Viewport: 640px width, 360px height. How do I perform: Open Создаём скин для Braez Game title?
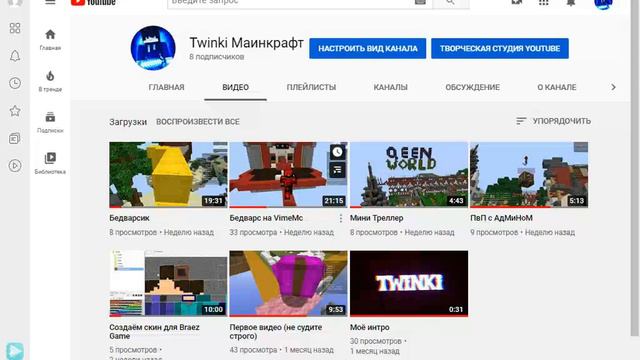154,331
